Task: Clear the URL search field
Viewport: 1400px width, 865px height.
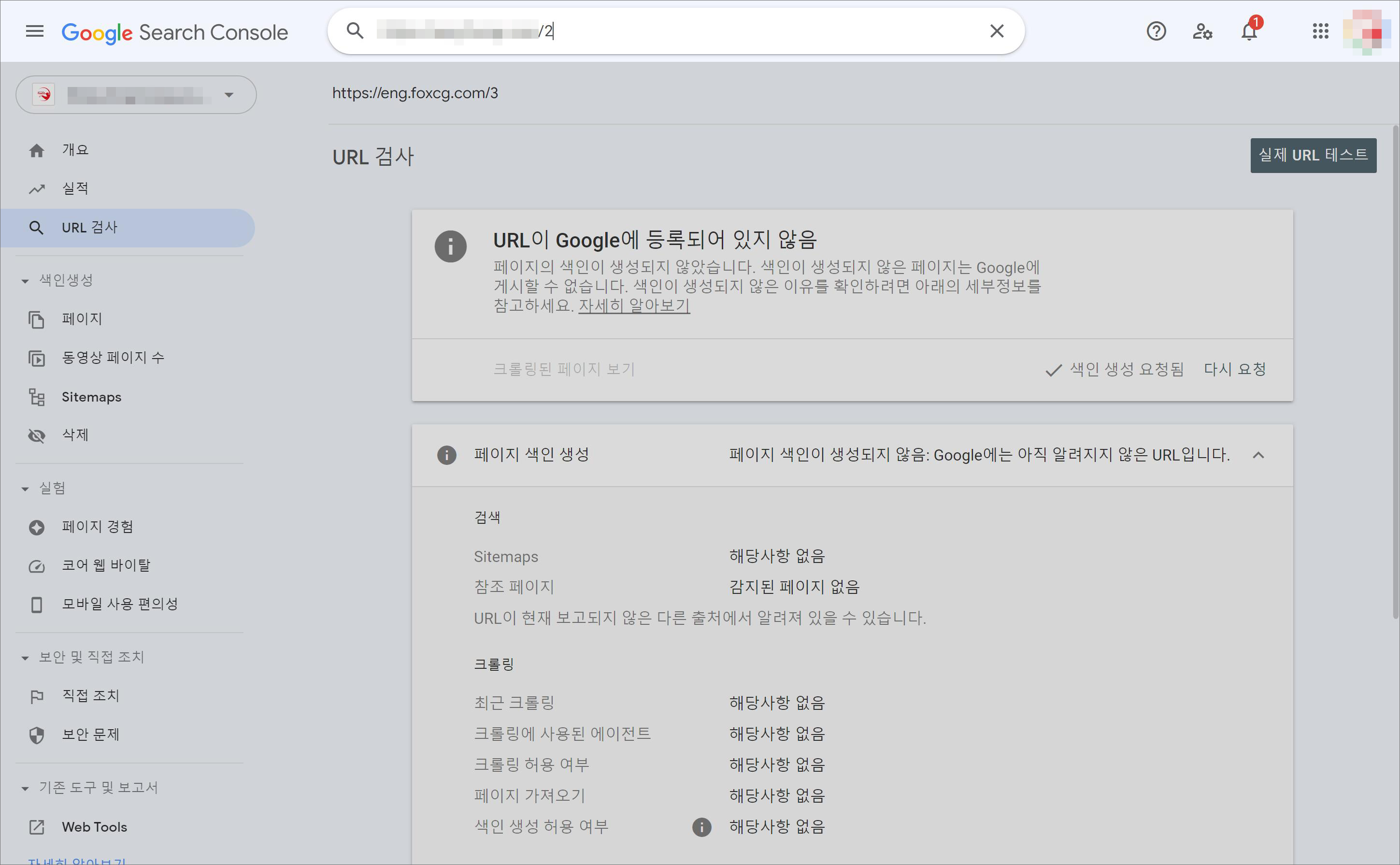Action: click(997, 31)
